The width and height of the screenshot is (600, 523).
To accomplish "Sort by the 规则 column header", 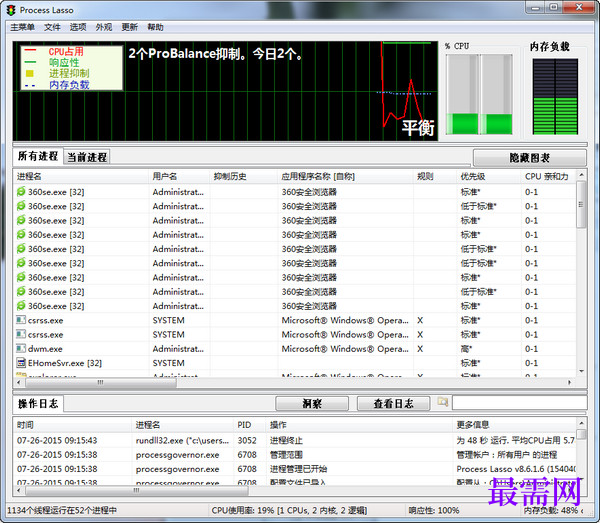I will point(435,176).
